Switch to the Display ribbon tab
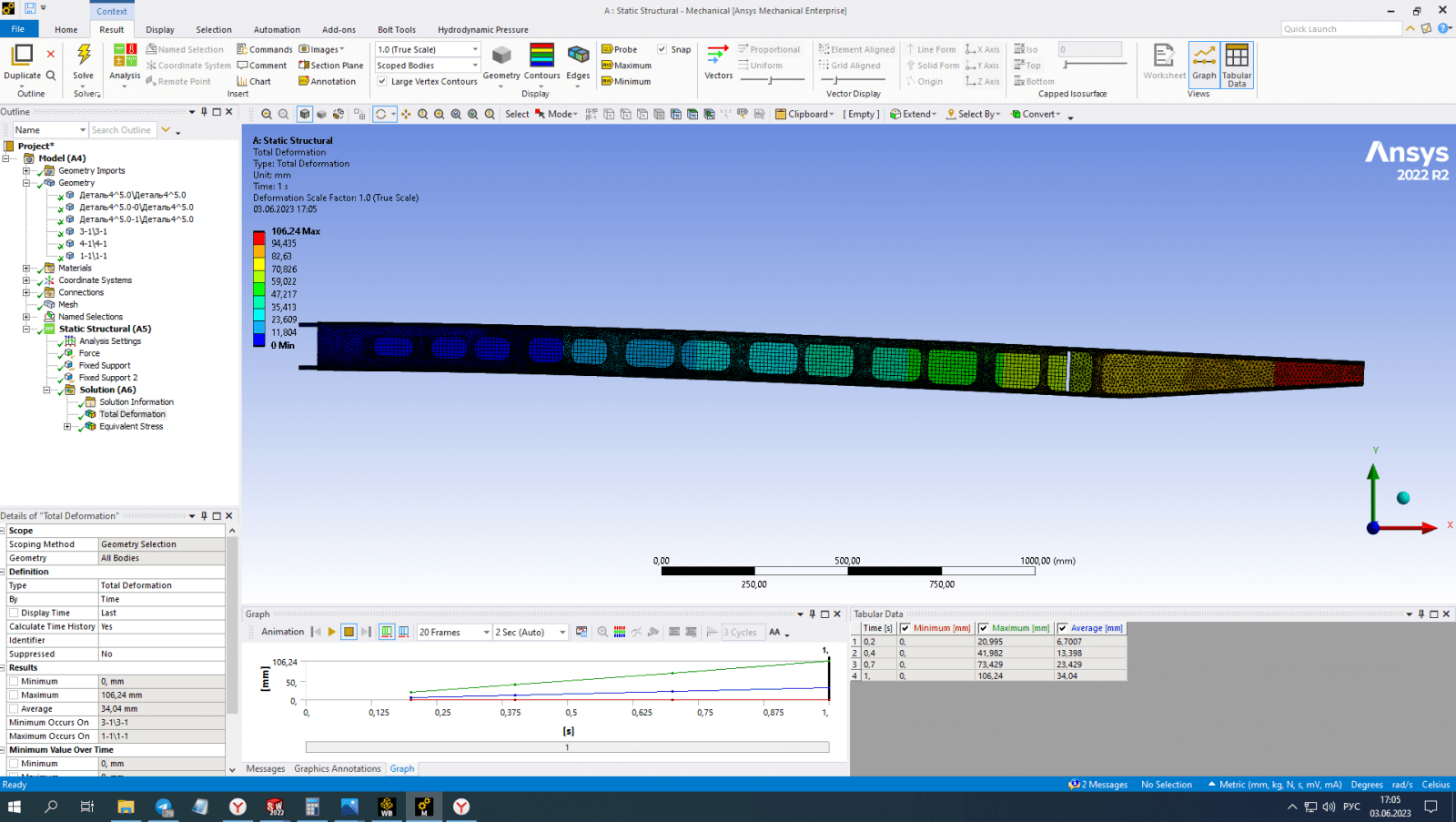Viewport: 1456px width, 822px height. point(160,29)
